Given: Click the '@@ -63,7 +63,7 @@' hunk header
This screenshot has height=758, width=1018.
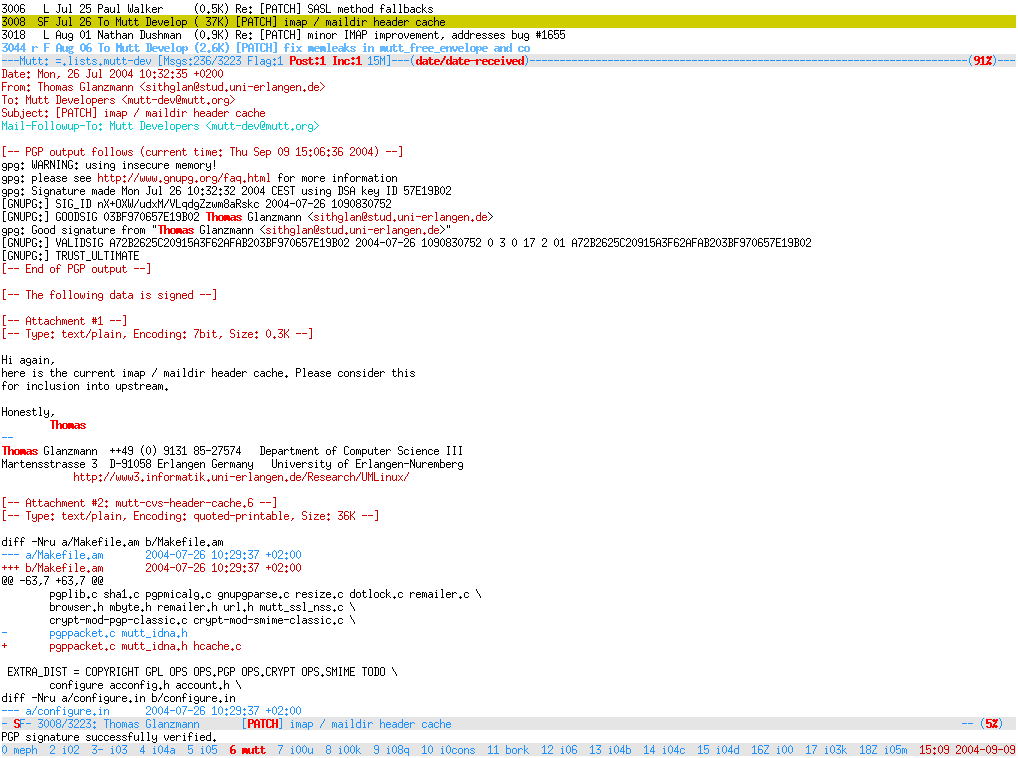Looking at the screenshot, I should (52, 581).
